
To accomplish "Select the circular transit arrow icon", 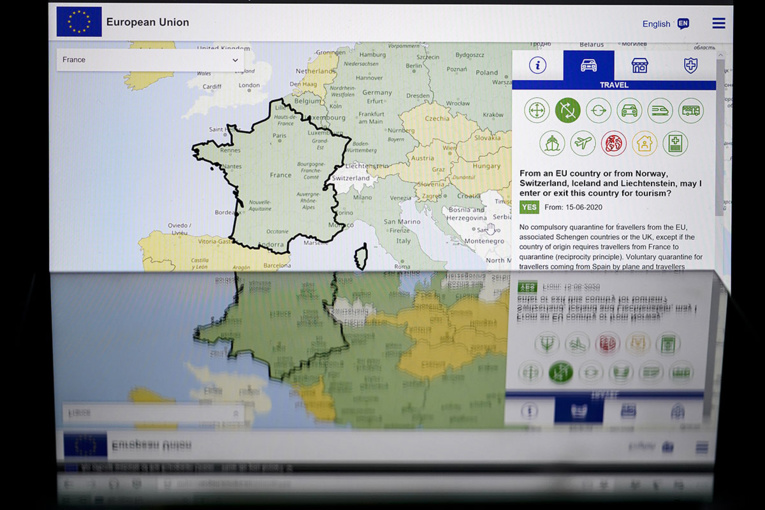I will pos(598,110).
